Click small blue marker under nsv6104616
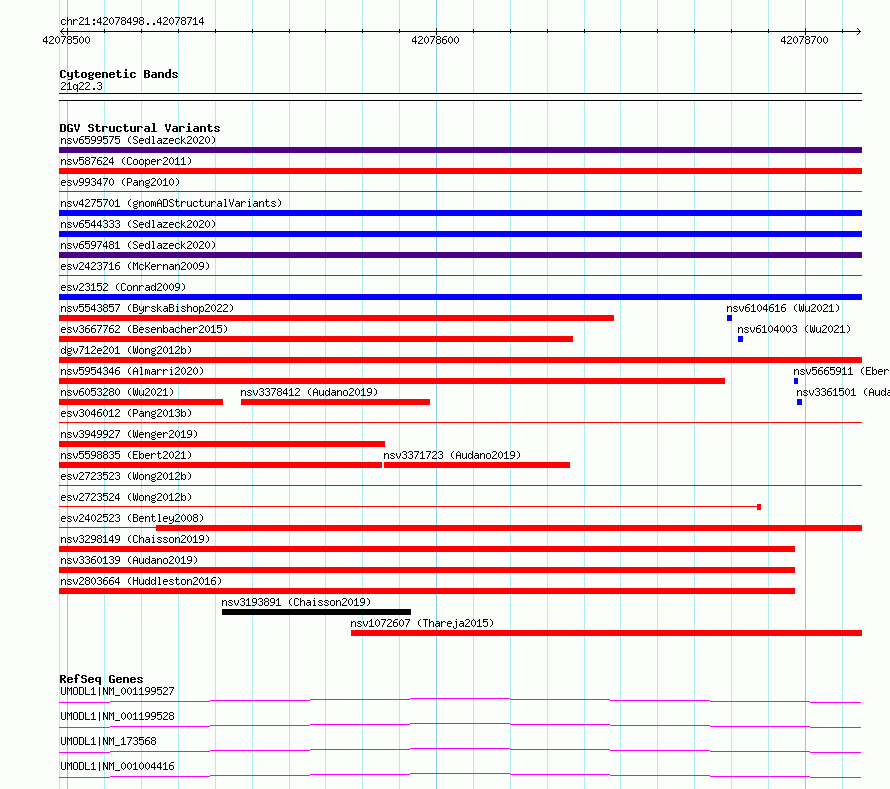 coord(729,318)
